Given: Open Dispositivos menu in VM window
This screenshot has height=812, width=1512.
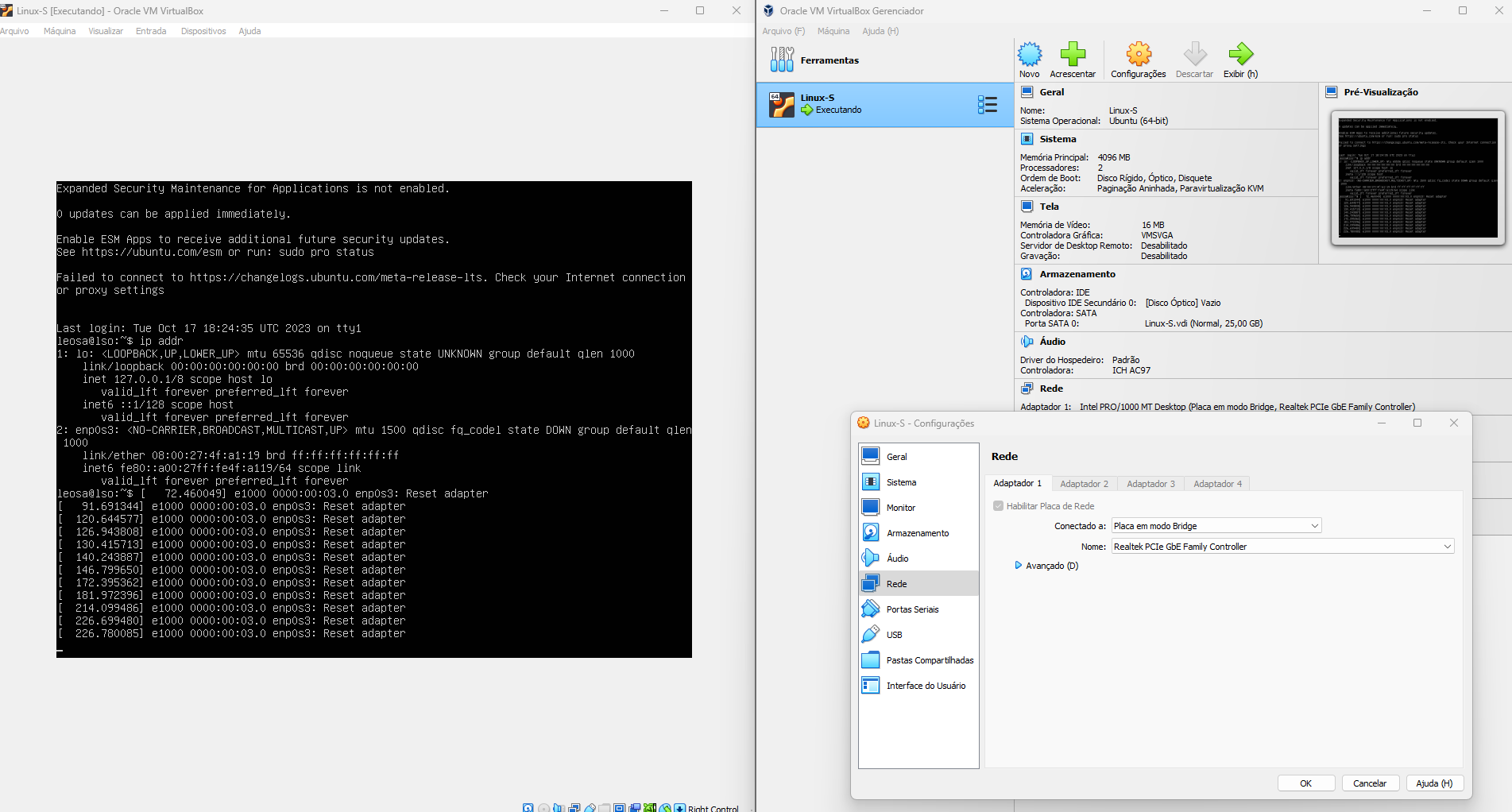Looking at the screenshot, I should 203,31.
